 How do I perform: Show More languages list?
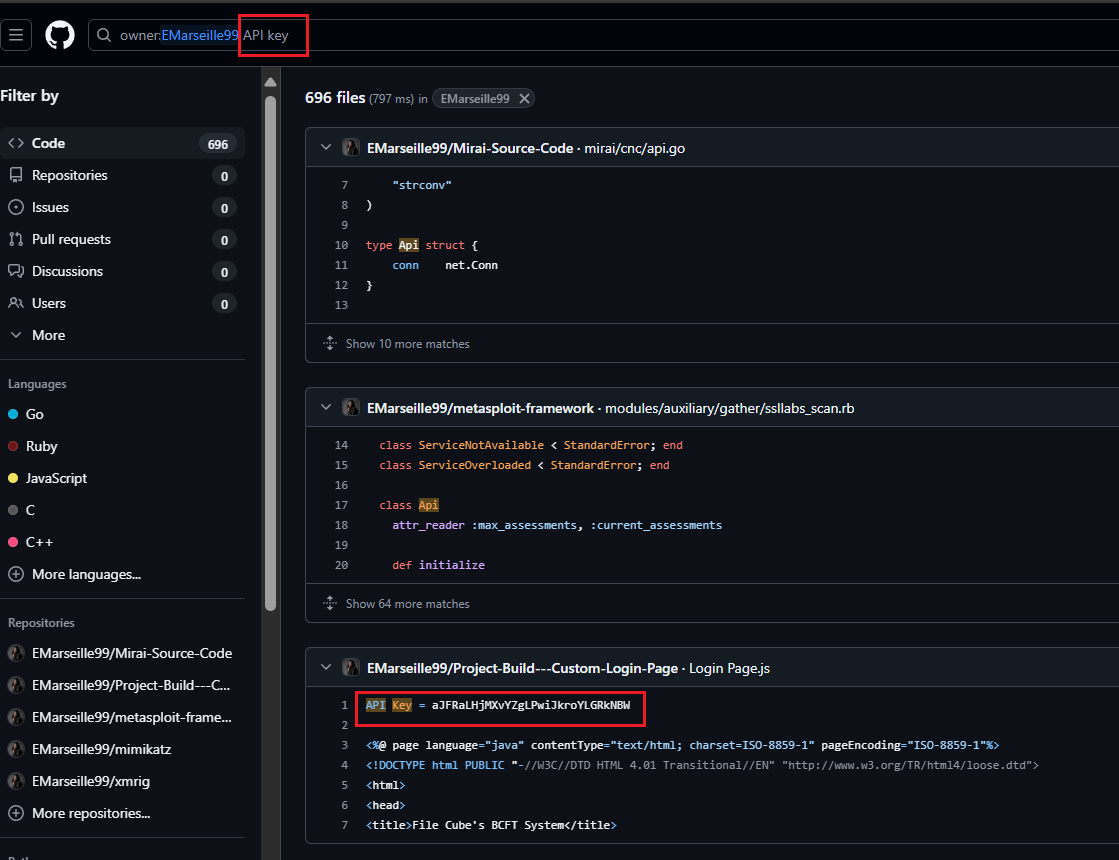74,575
